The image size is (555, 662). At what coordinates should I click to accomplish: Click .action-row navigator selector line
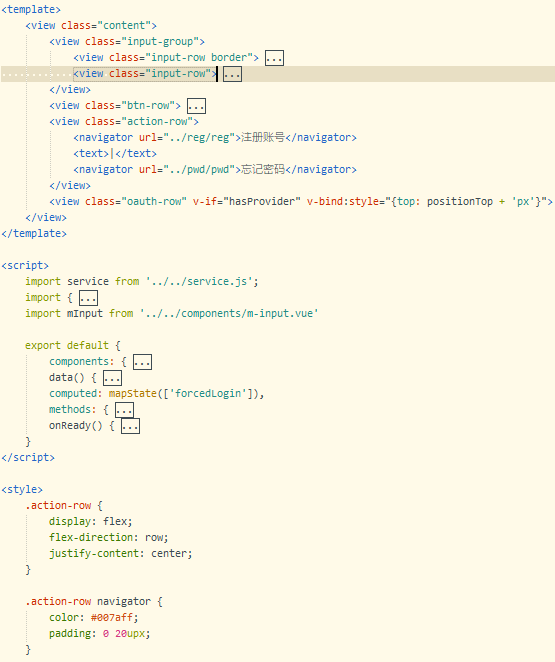coord(94,602)
